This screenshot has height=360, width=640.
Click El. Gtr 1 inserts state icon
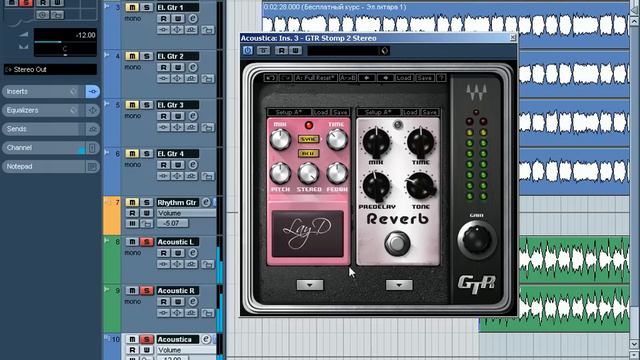163,30
